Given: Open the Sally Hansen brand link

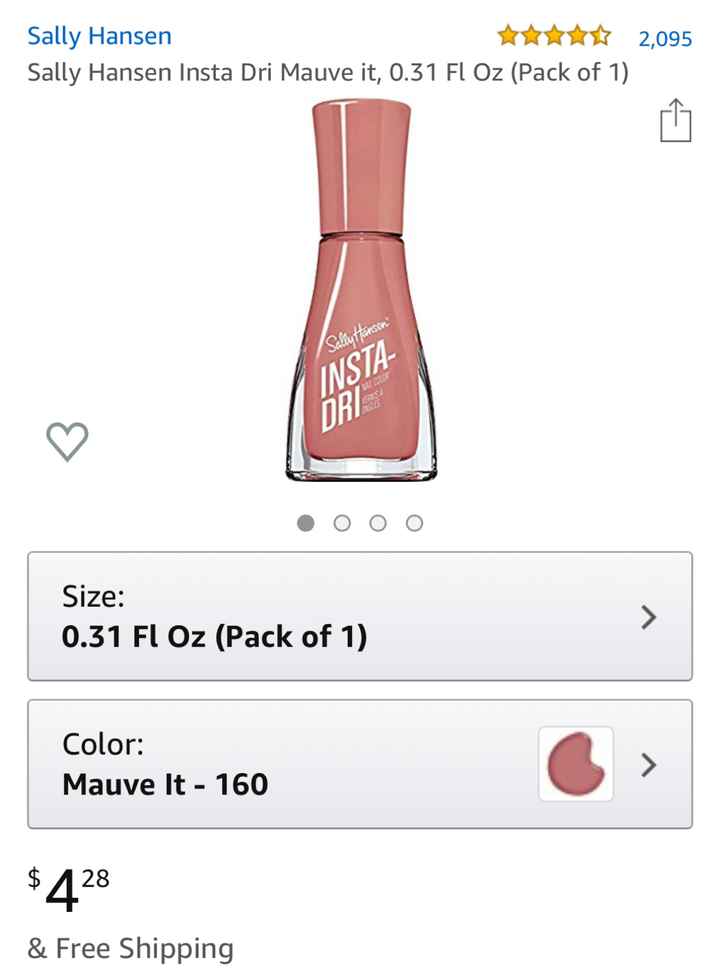Looking at the screenshot, I should click(x=99, y=36).
